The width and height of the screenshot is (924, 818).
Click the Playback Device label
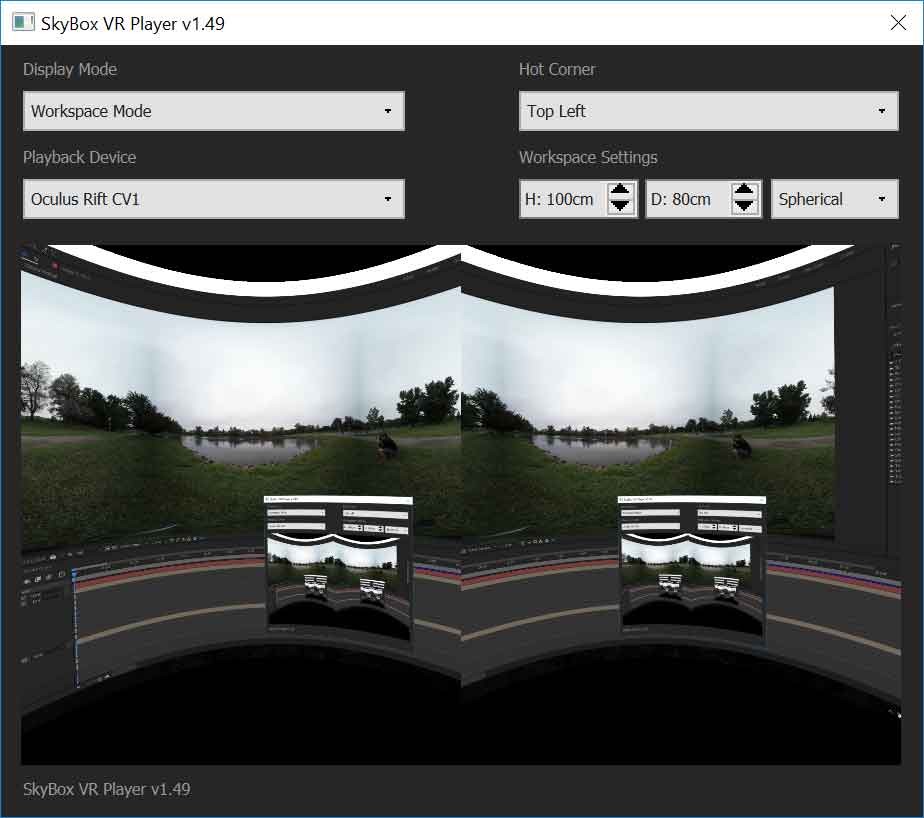[80, 157]
